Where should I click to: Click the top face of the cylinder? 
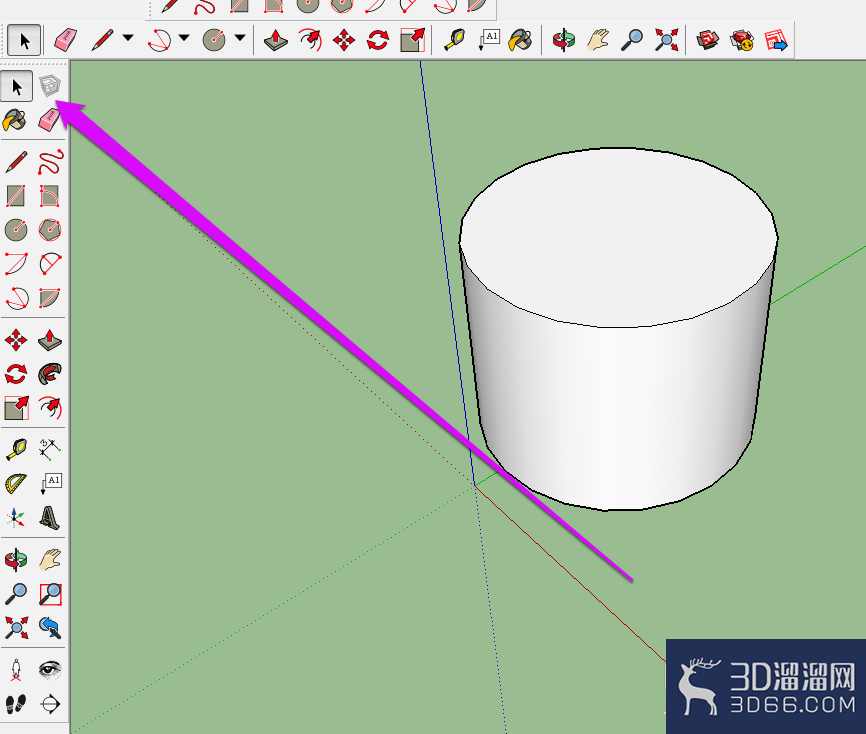point(619,235)
